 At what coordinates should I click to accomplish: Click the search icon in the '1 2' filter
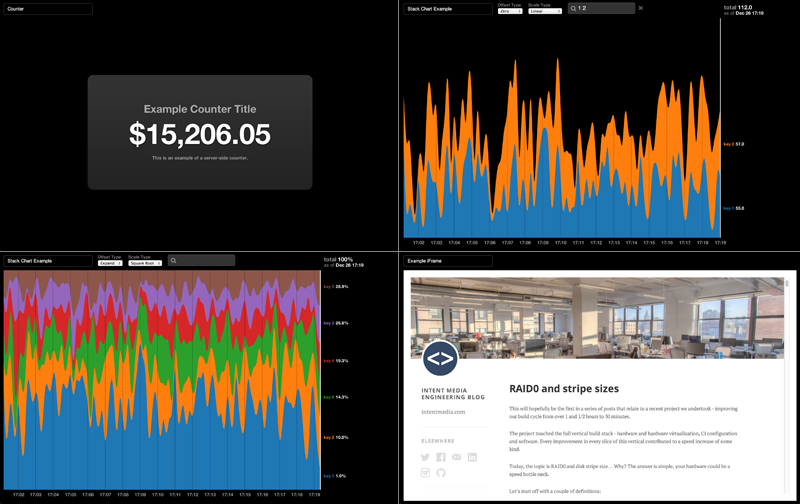(x=573, y=8)
